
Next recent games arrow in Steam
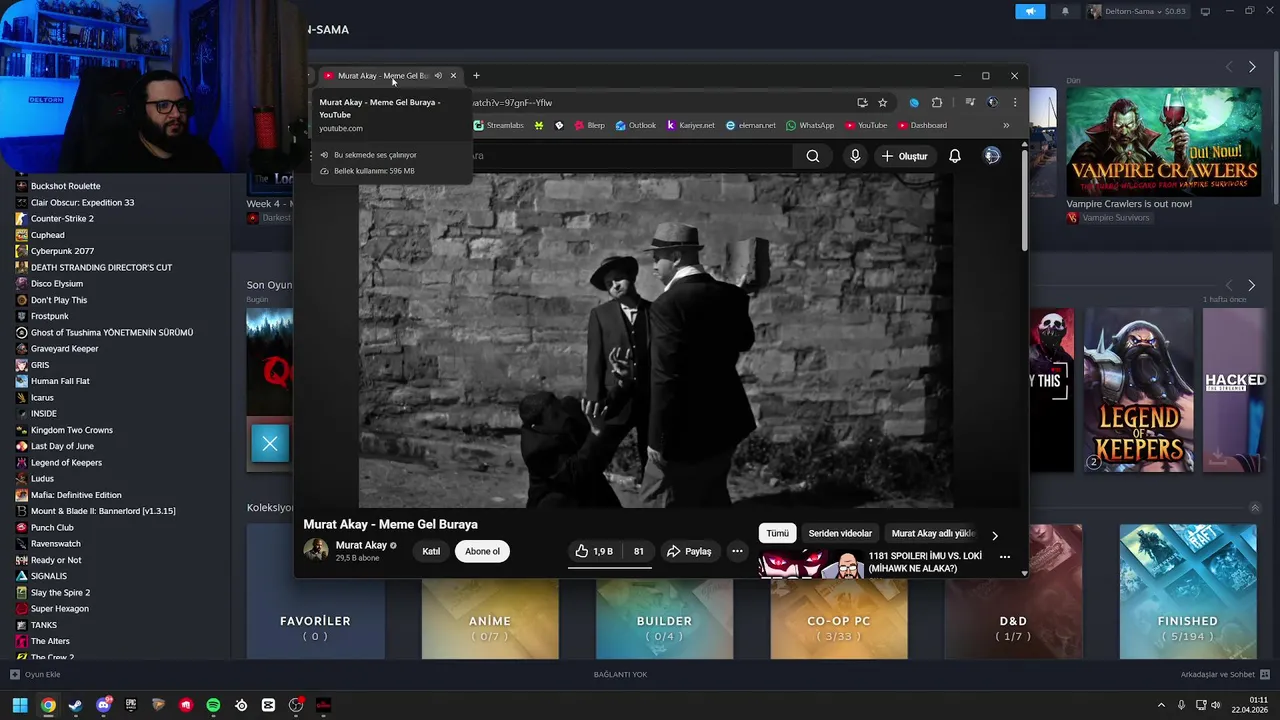coord(1251,286)
